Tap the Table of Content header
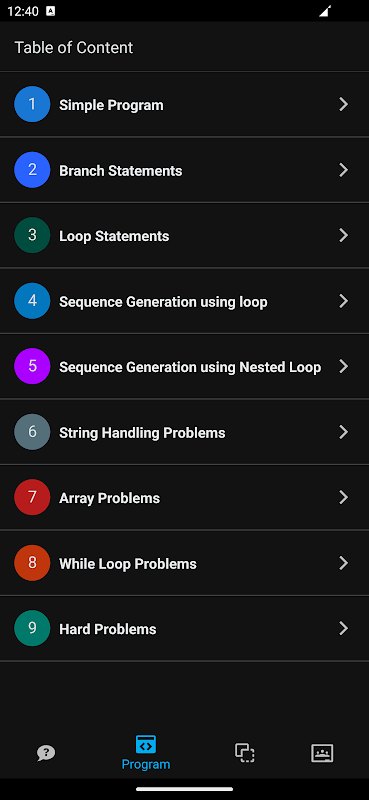Image resolution: width=369 pixels, height=800 pixels. [x=73, y=47]
